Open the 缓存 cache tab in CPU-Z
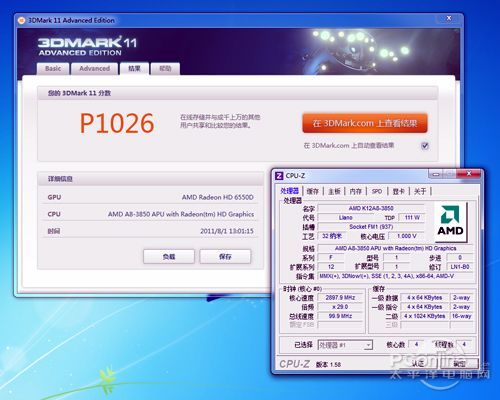 tap(313, 191)
